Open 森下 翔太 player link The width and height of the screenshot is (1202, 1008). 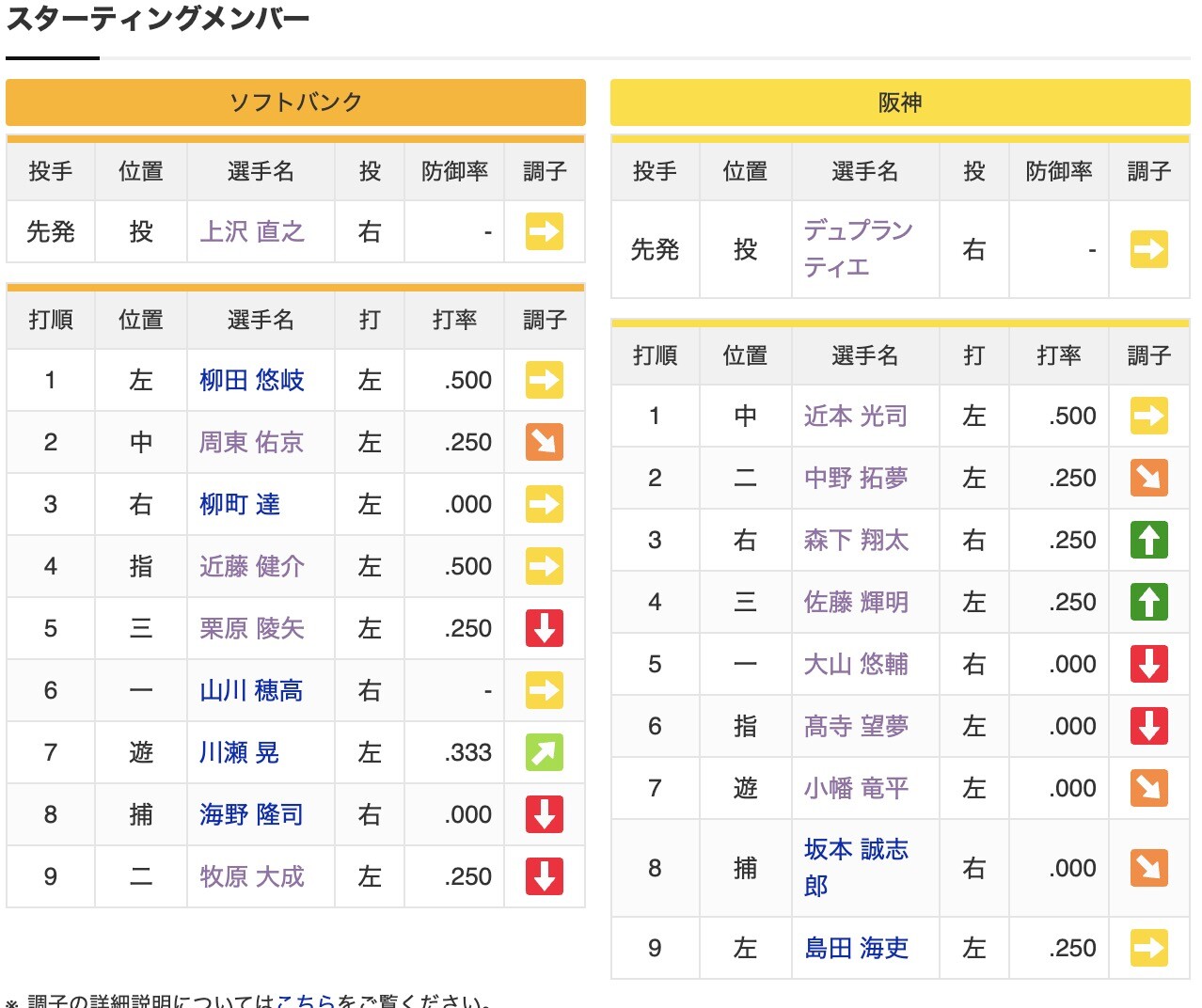pos(856,540)
